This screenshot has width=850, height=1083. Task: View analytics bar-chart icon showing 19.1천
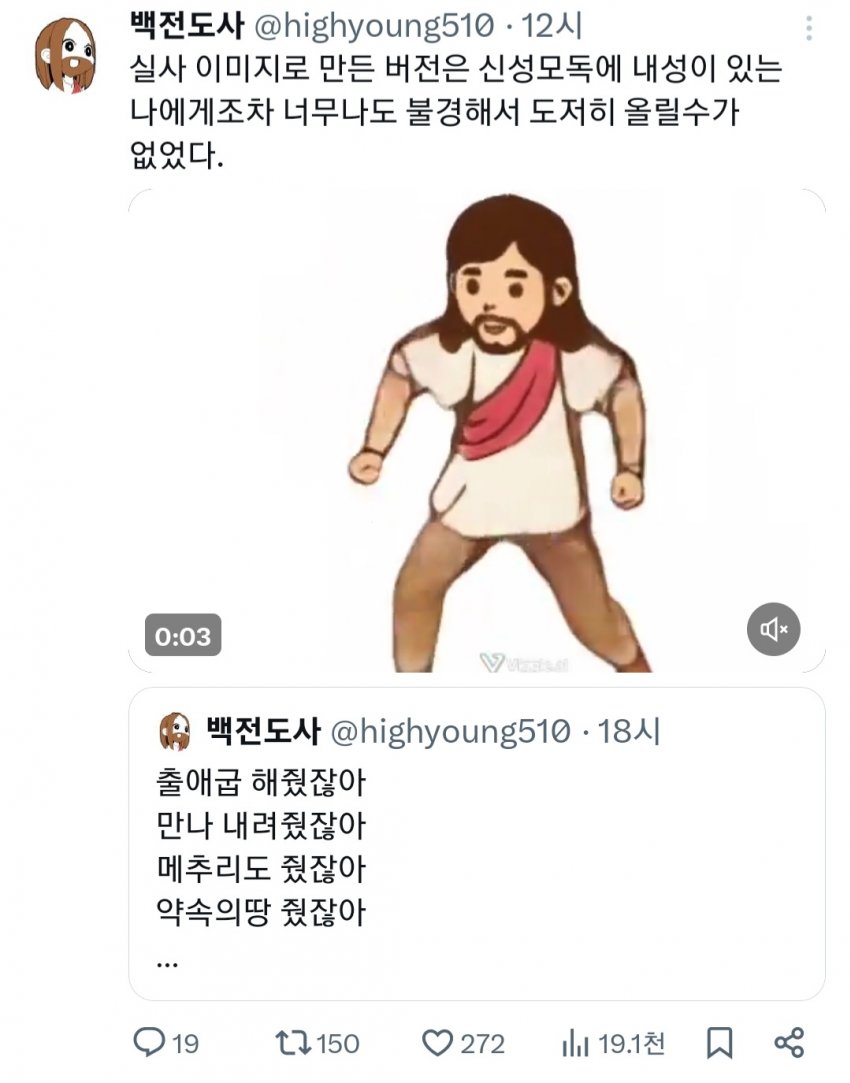[574, 1043]
